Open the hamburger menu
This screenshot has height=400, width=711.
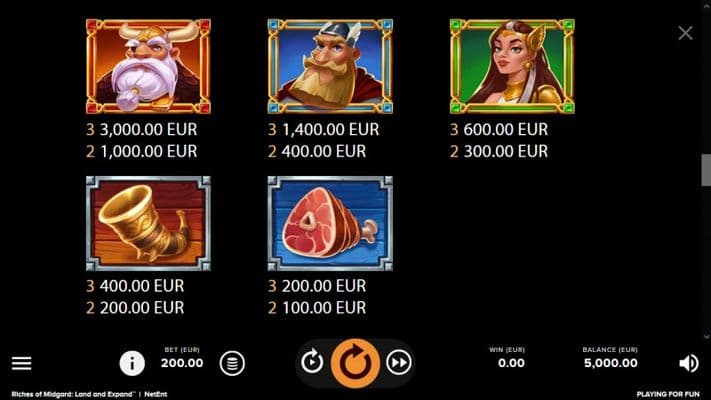21,363
